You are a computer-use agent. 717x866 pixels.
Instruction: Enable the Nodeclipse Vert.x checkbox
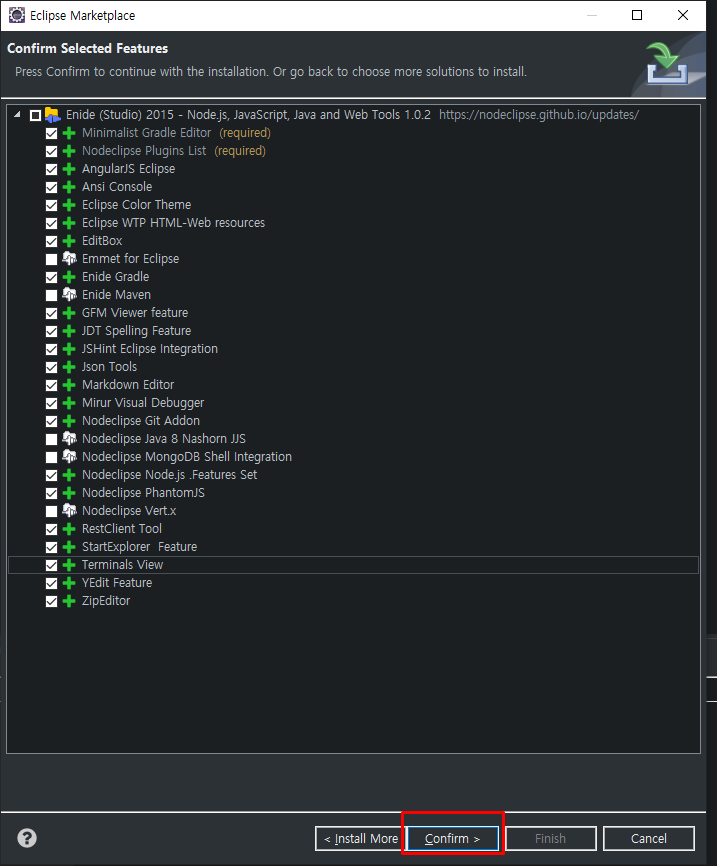pyautogui.click(x=51, y=511)
